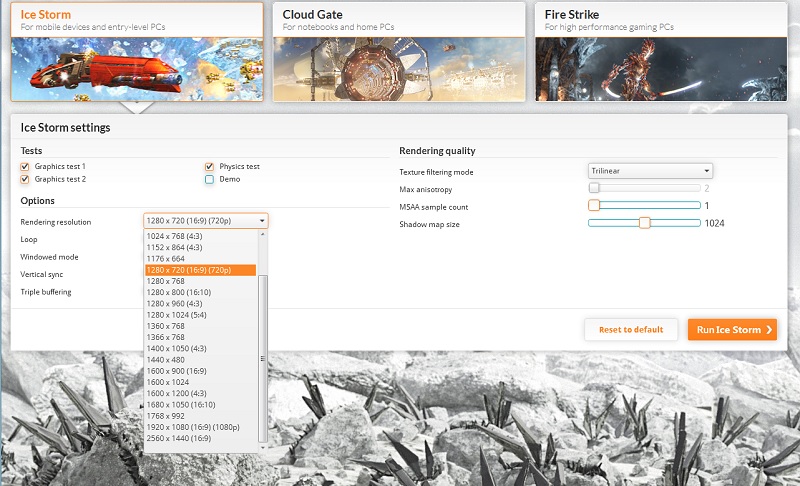Screen dimensions: 800x486
Task: Choose 1176 x 664 resolution
Action: click(x=201, y=259)
